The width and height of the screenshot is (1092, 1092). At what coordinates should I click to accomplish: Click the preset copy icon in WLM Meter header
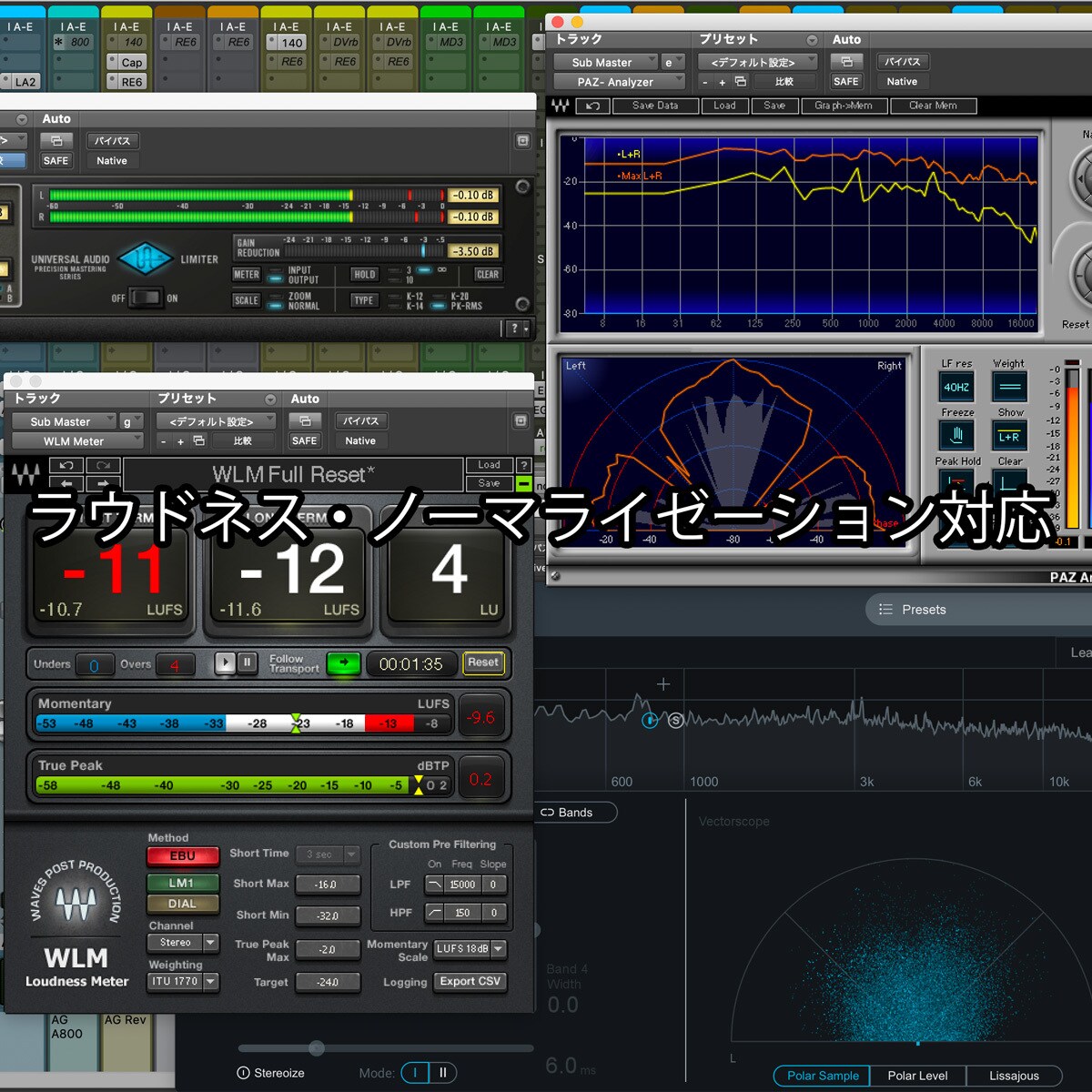199,440
